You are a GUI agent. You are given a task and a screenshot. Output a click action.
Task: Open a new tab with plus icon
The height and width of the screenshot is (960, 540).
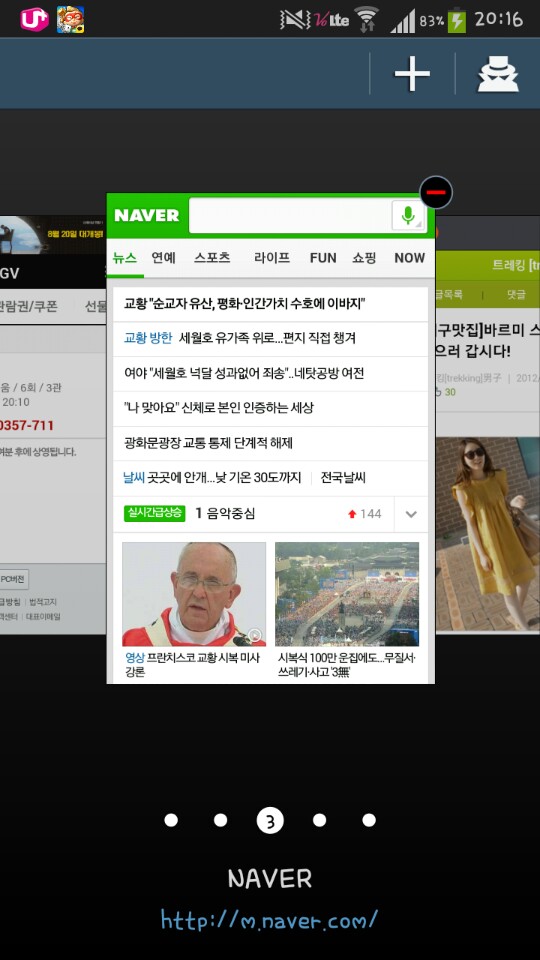[412, 73]
